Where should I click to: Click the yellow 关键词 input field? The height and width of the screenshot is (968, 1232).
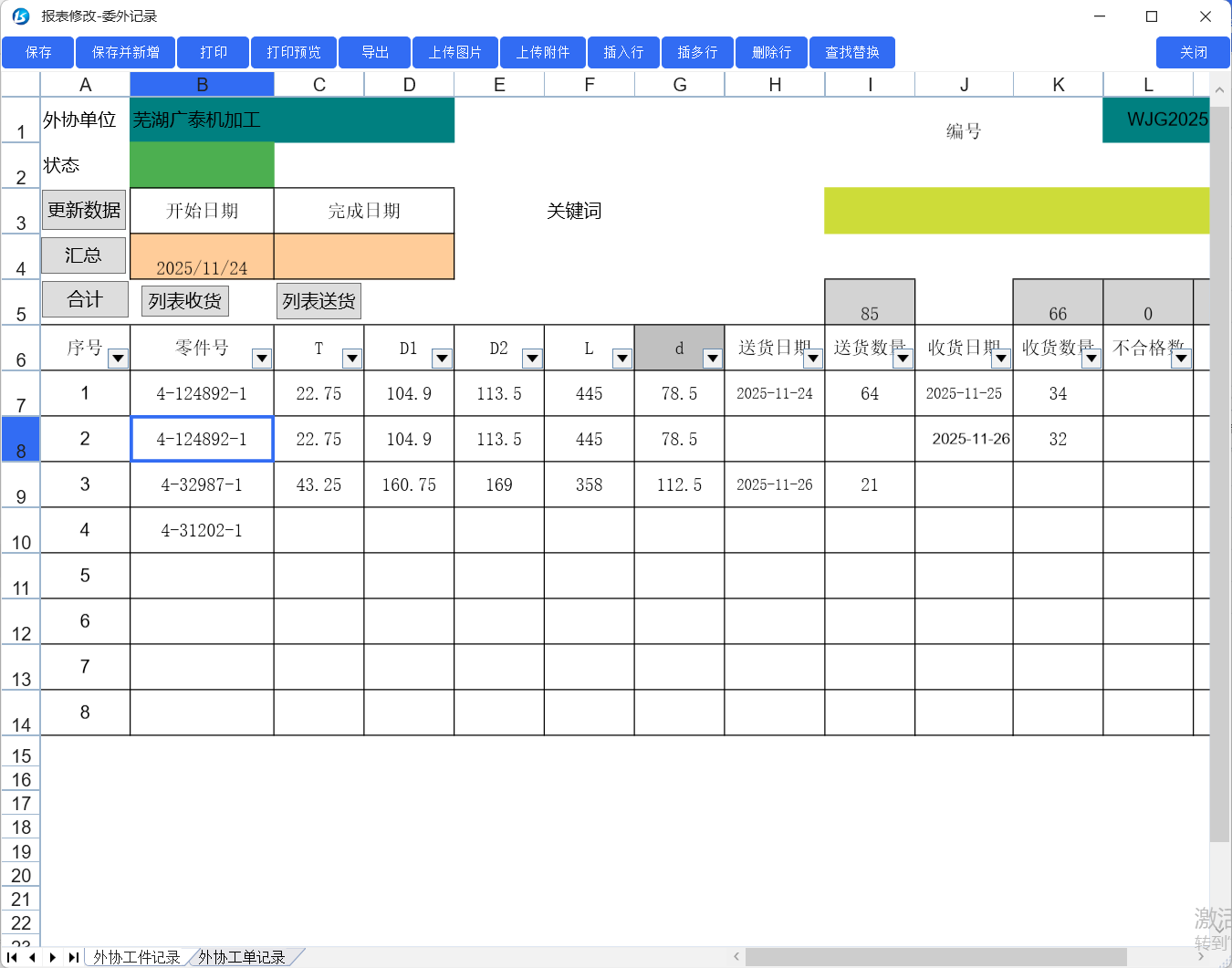point(1016,211)
